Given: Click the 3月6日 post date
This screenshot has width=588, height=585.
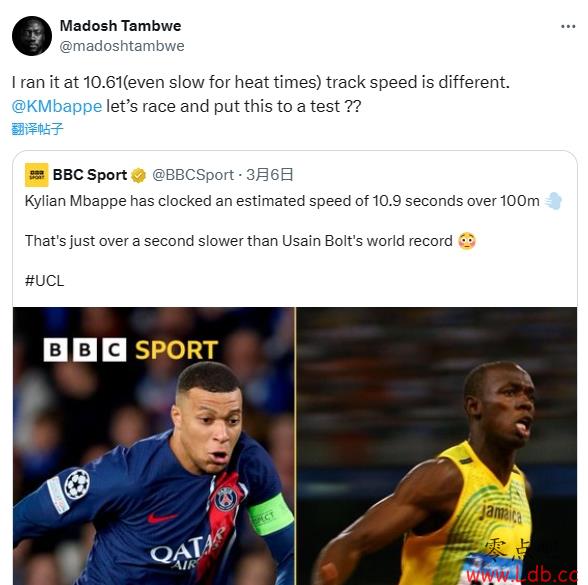Looking at the screenshot, I should [269, 175].
